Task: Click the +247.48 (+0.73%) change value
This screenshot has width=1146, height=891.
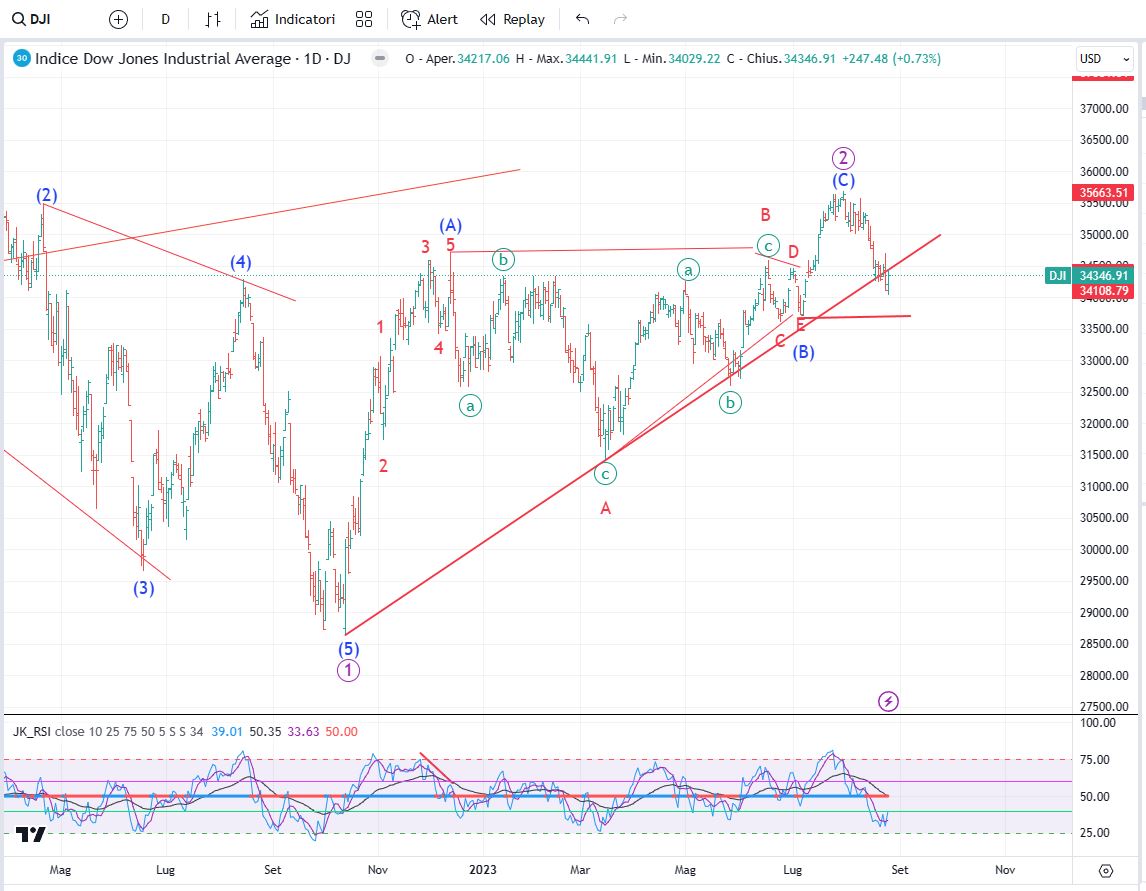Action: (x=892, y=58)
